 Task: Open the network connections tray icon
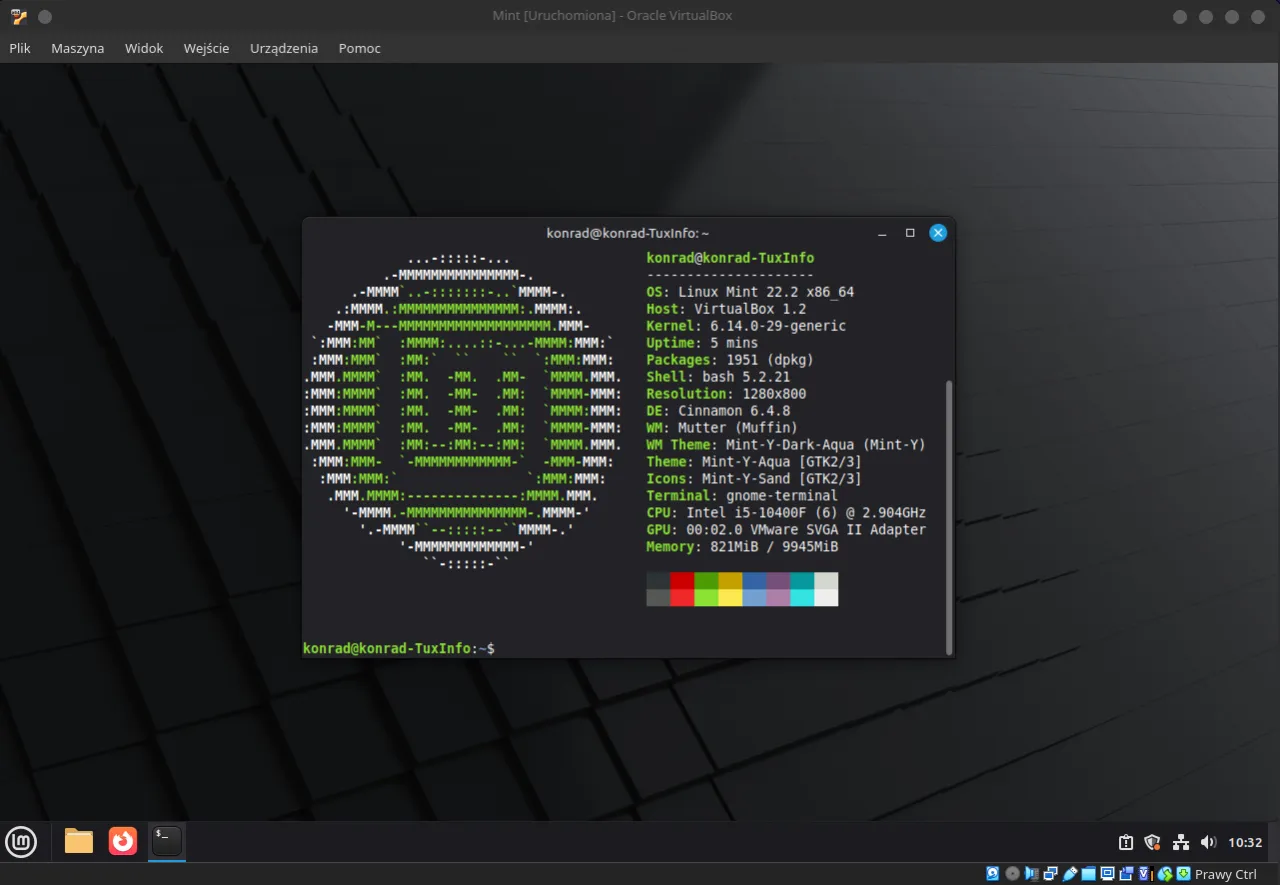pyautogui.click(x=1180, y=842)
